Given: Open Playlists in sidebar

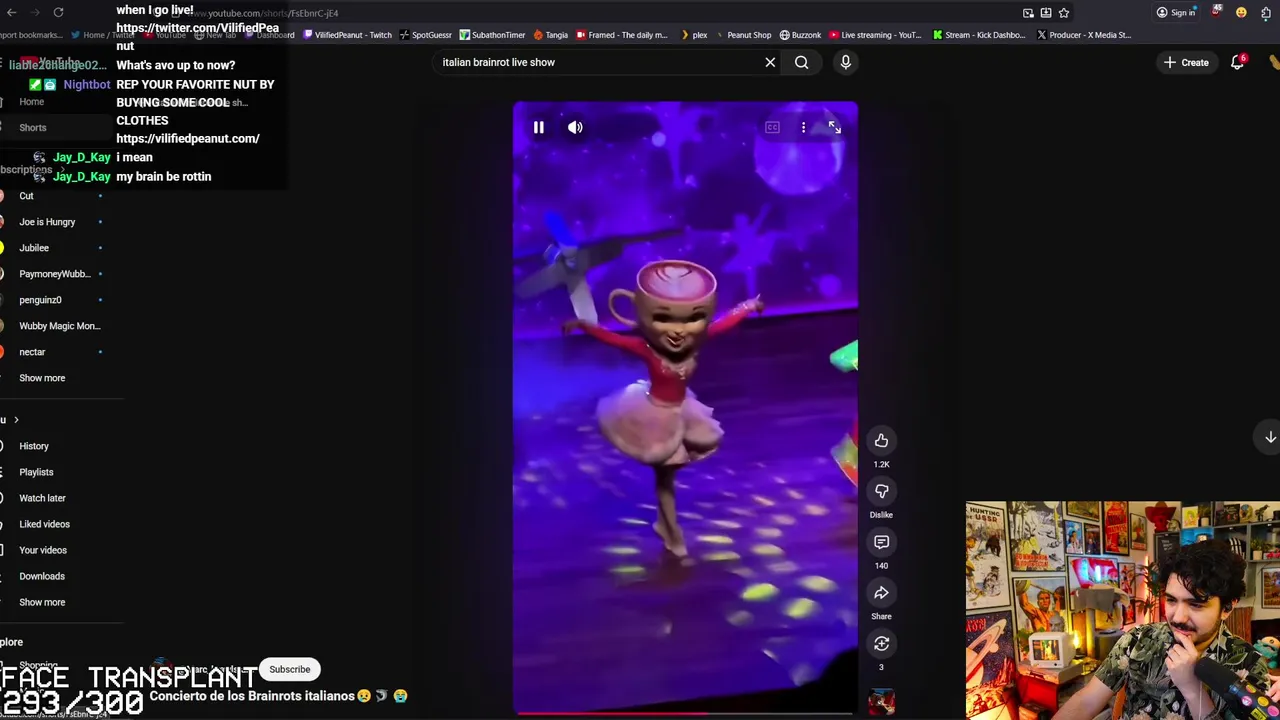Looking at the screenshot, I should pos(36,472).
